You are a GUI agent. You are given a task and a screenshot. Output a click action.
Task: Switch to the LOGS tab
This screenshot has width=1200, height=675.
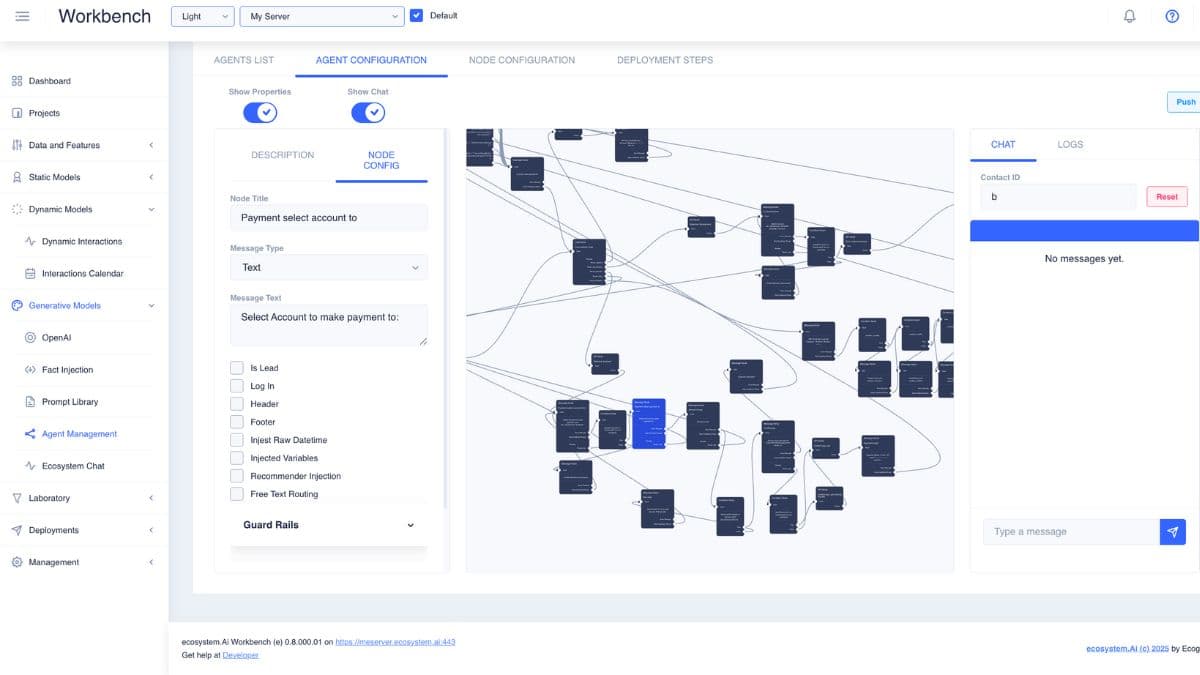[1070, 144]
